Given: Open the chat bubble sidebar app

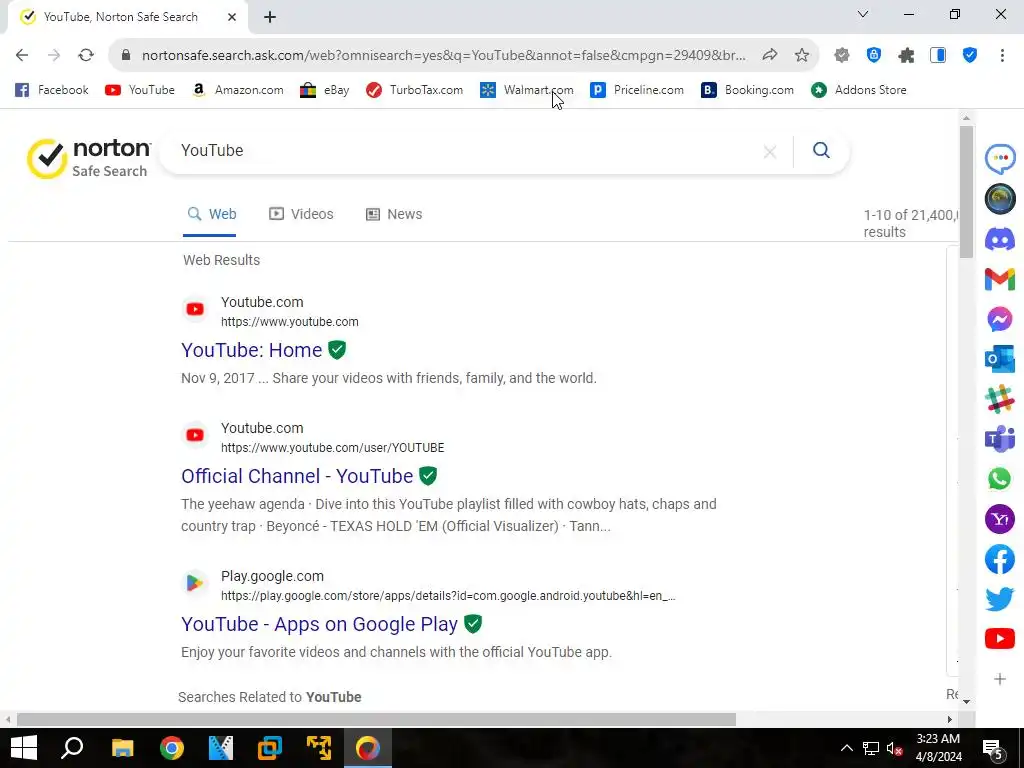Looking at the screenshot, I should [x=1000, y=159].
